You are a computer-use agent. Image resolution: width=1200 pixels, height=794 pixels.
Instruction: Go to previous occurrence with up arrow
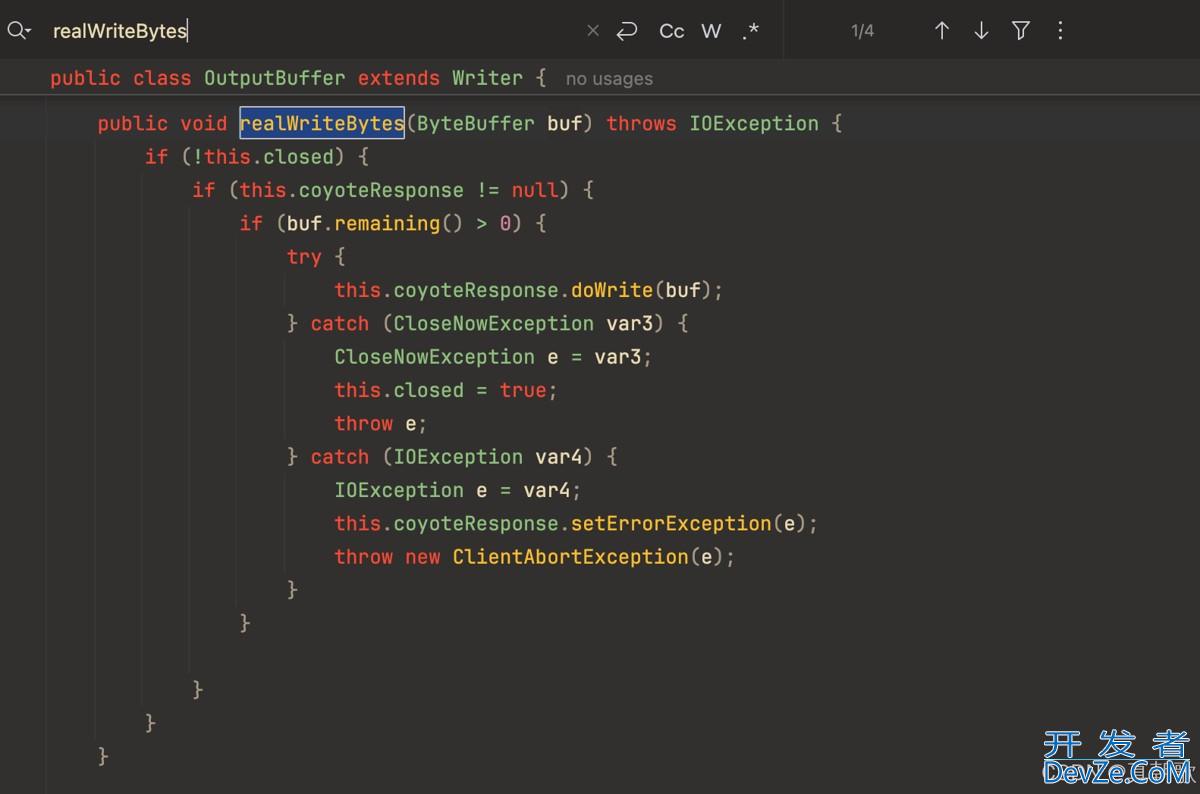pos(941,31)
